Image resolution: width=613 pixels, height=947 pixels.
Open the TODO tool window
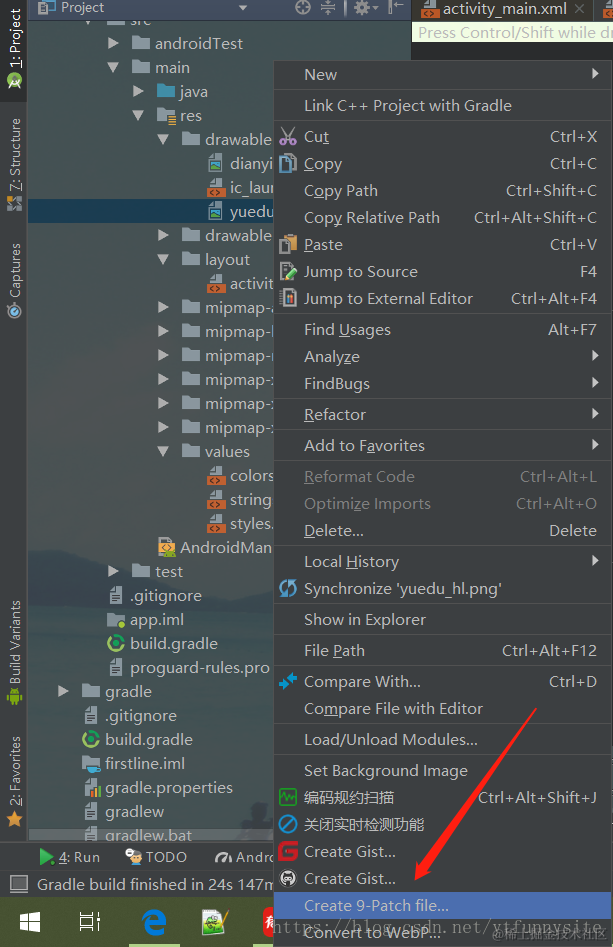156,856
